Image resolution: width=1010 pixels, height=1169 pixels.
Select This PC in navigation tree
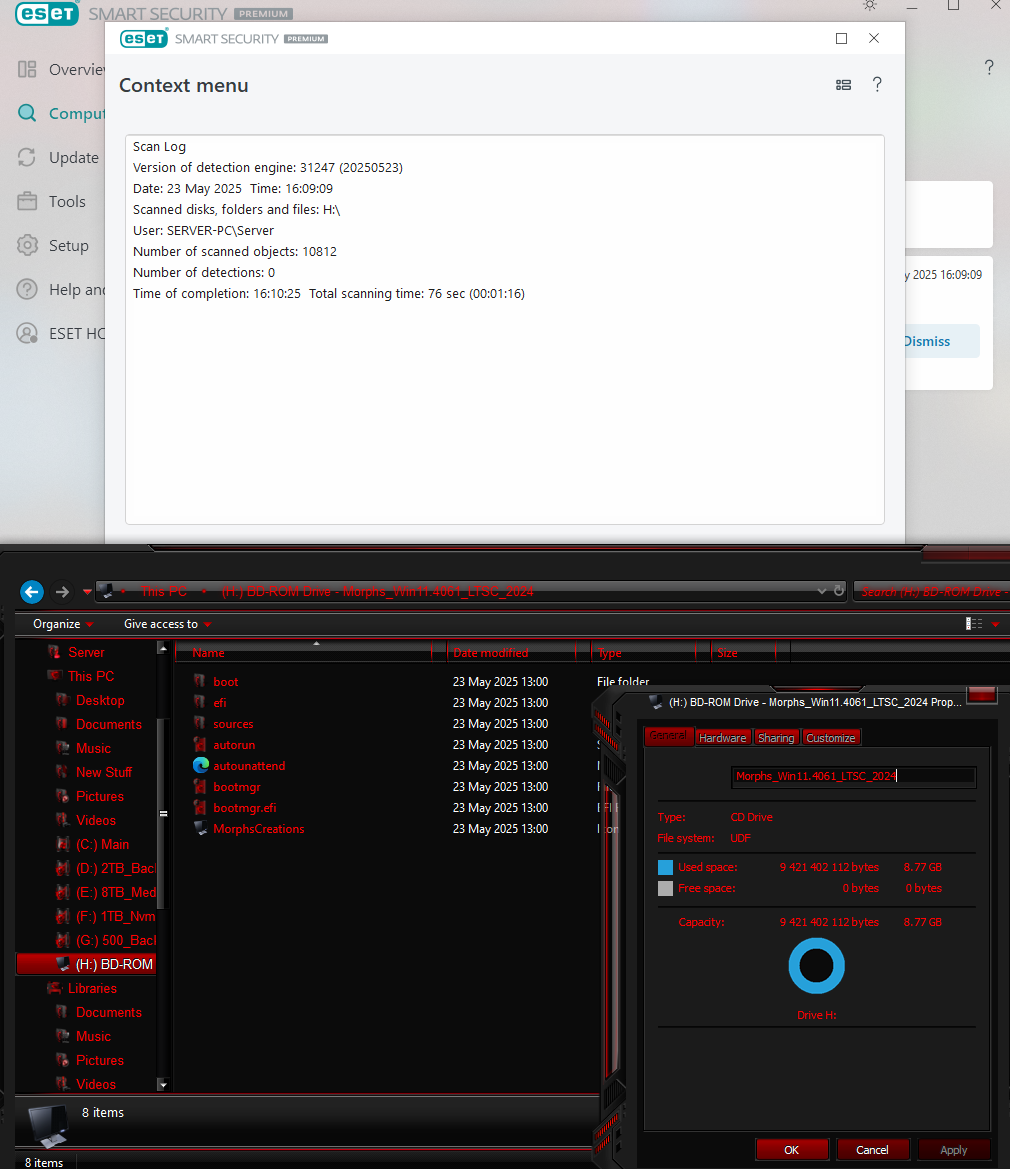pos(90,676)
